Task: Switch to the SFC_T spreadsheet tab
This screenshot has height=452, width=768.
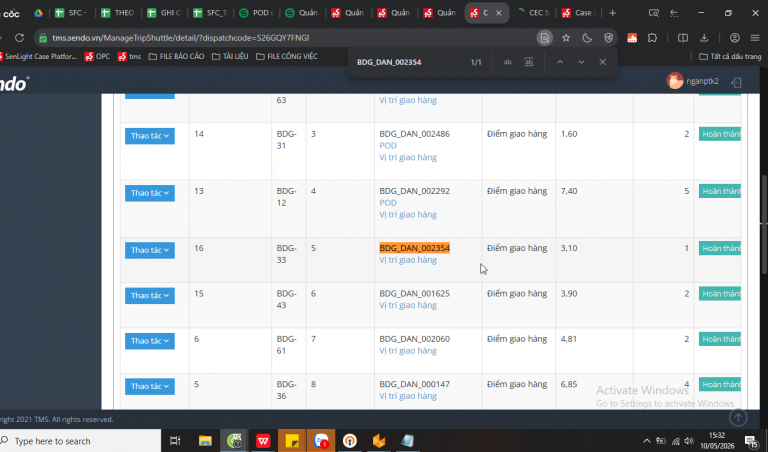Action: (x=210, y=13)
